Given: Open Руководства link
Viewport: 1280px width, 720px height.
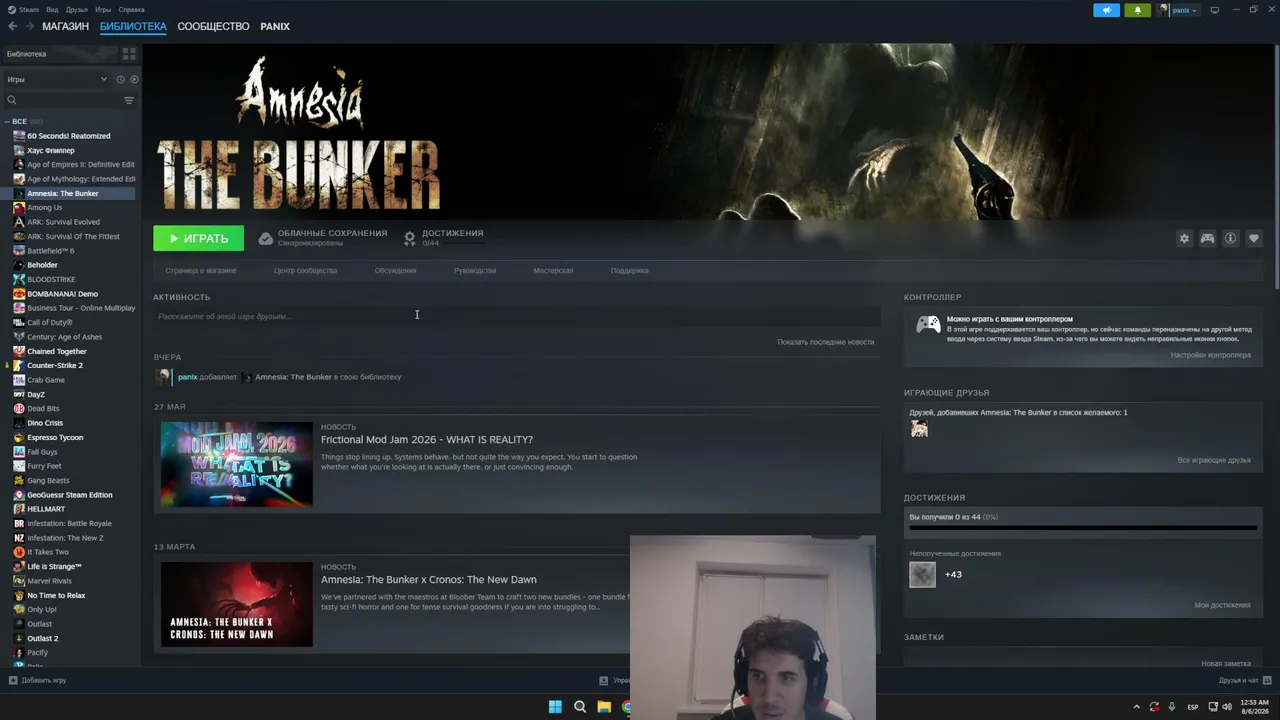Looking at the screenshot, I should [x=475, y=270].
